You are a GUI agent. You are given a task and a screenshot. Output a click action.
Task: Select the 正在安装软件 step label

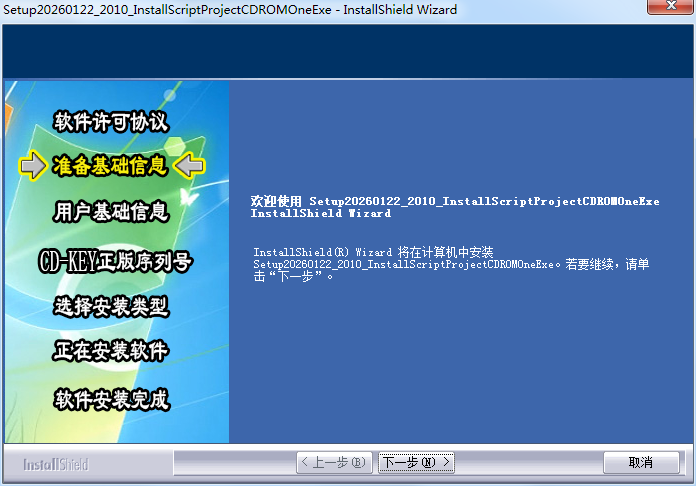pyautogui.click(x=111, y=351)
